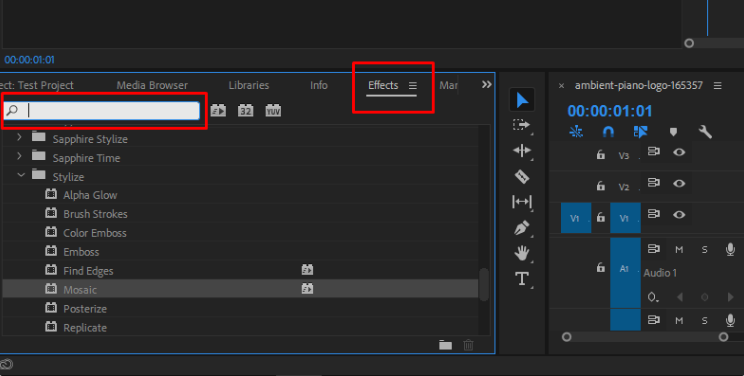The width and height of the screenshot is (744, 376).
Task: Switch to the Info tab
Action: click(x=318, y=85)
